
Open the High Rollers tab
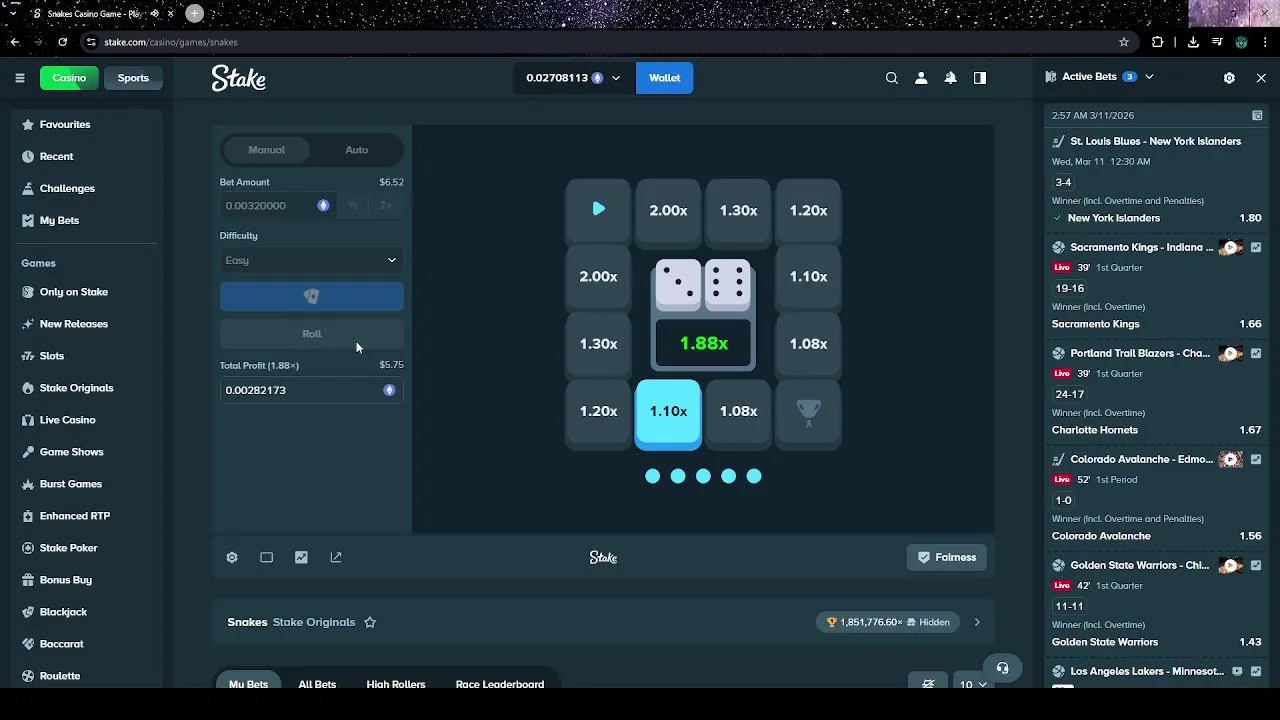(396, 684)
